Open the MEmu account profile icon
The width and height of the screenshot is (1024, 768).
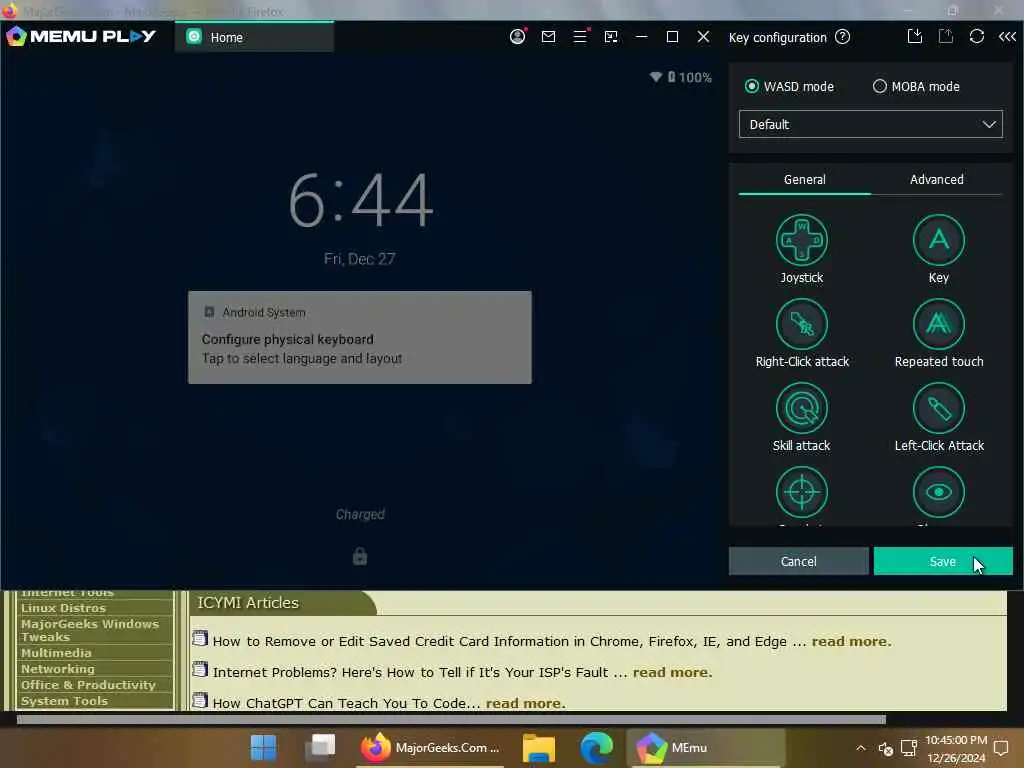coord(517,37)
